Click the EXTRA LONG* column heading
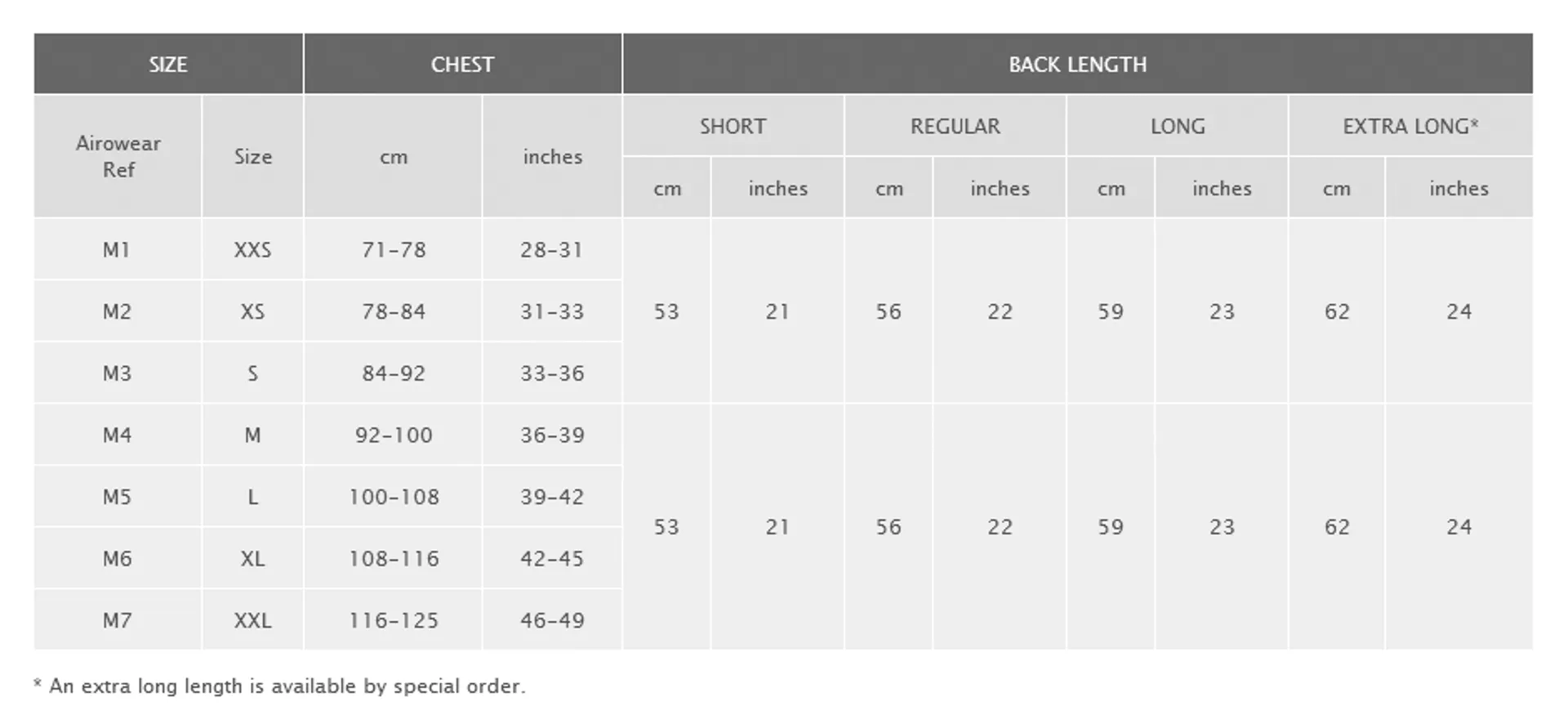The image size is (1568, 728). click(x=1410, y=126)
